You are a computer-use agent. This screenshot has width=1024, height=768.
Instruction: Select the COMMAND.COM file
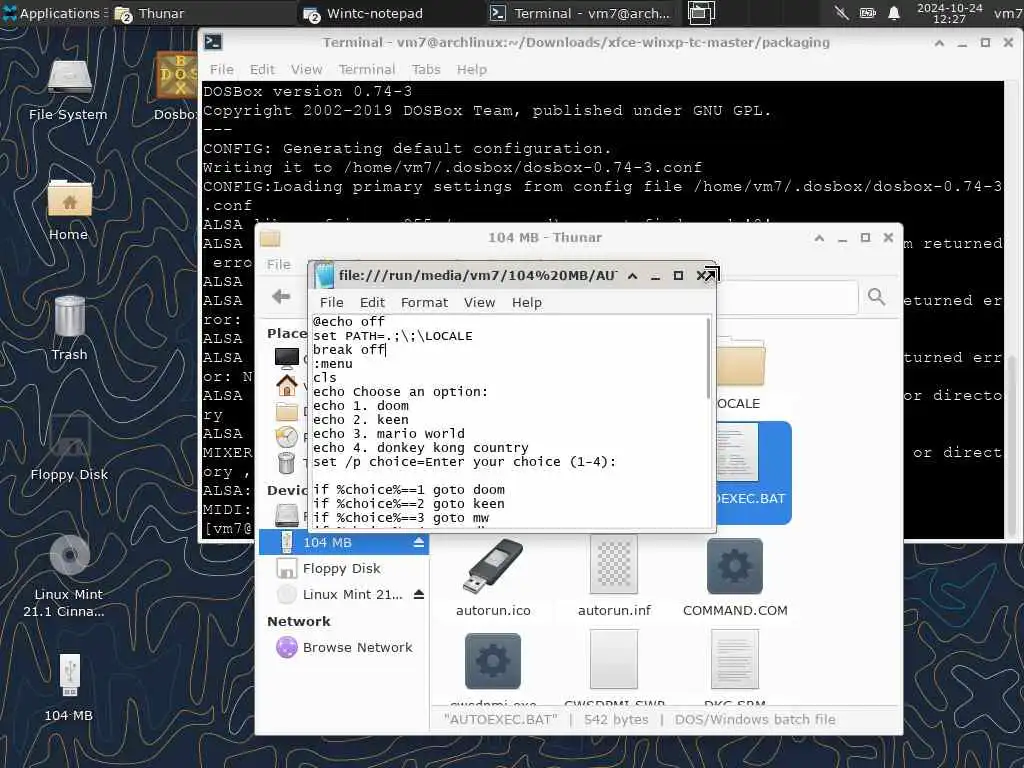[735, 578]
